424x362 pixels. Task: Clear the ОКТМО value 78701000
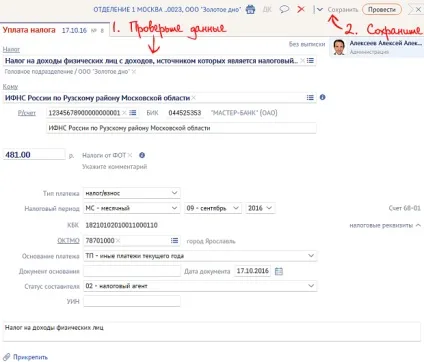click(118, 240)
